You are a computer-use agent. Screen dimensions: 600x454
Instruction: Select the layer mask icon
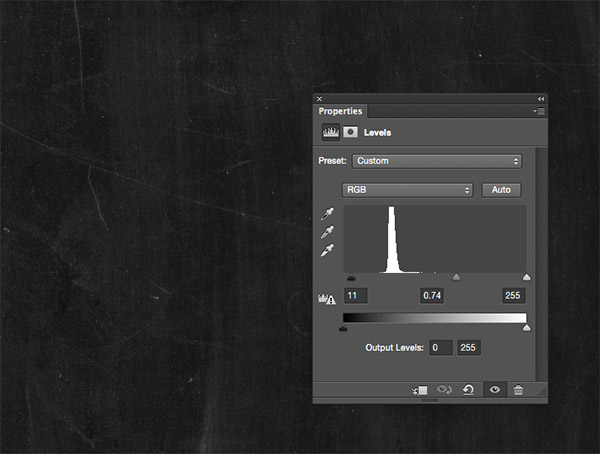[350, 132]
